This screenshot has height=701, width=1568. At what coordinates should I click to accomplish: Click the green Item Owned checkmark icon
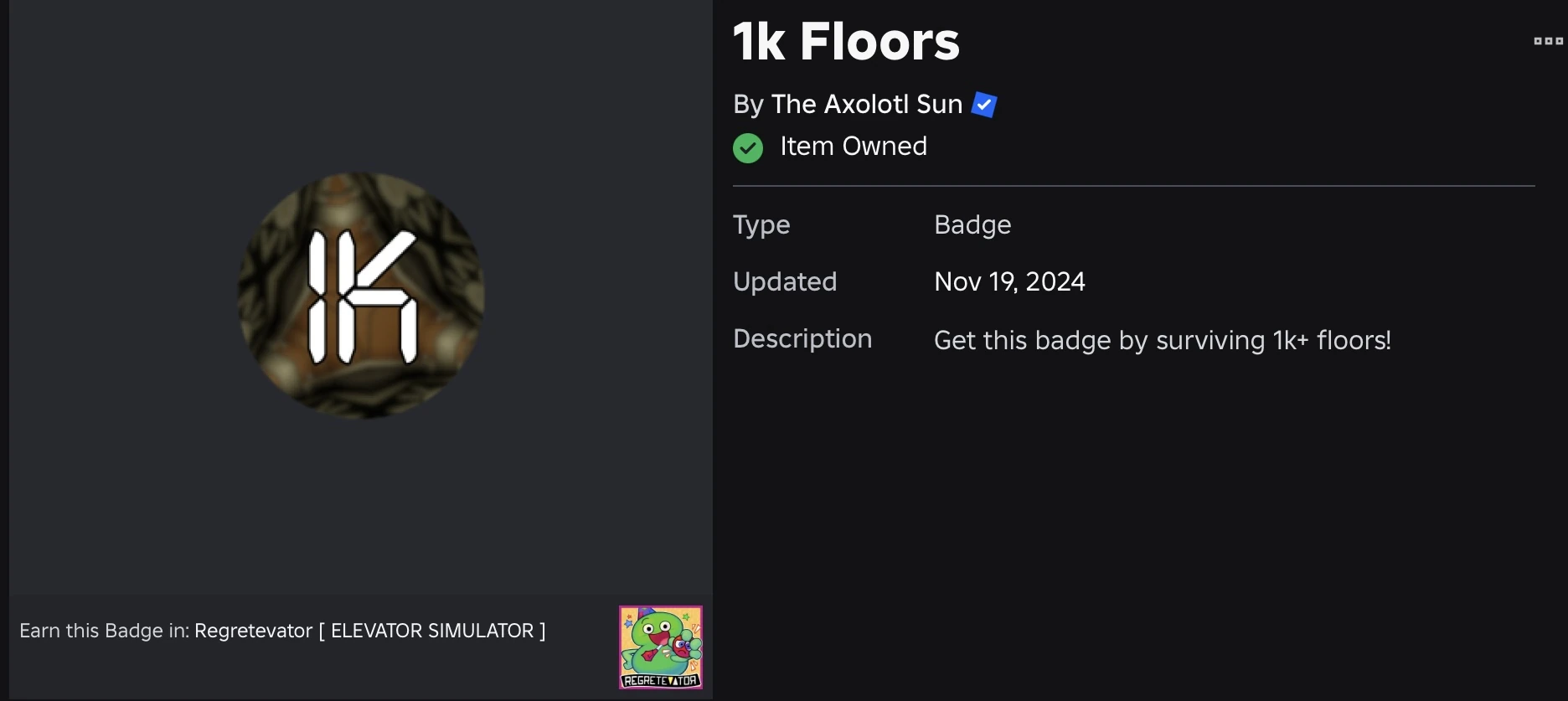pyautogui.click(x=747, y=147)
